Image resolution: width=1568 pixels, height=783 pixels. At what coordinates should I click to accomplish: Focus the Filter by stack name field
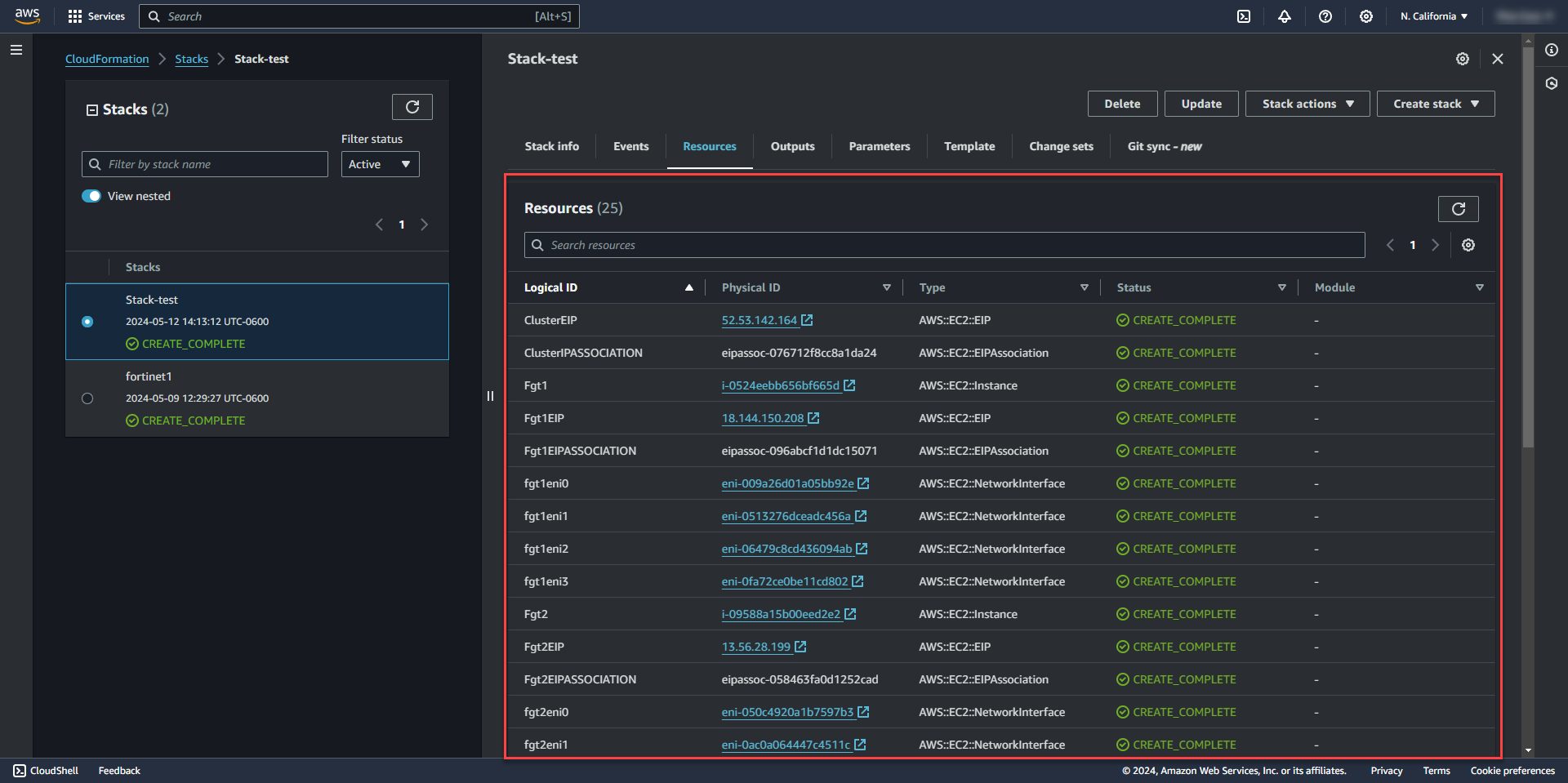pyautogui.click(x=205, y=164)
